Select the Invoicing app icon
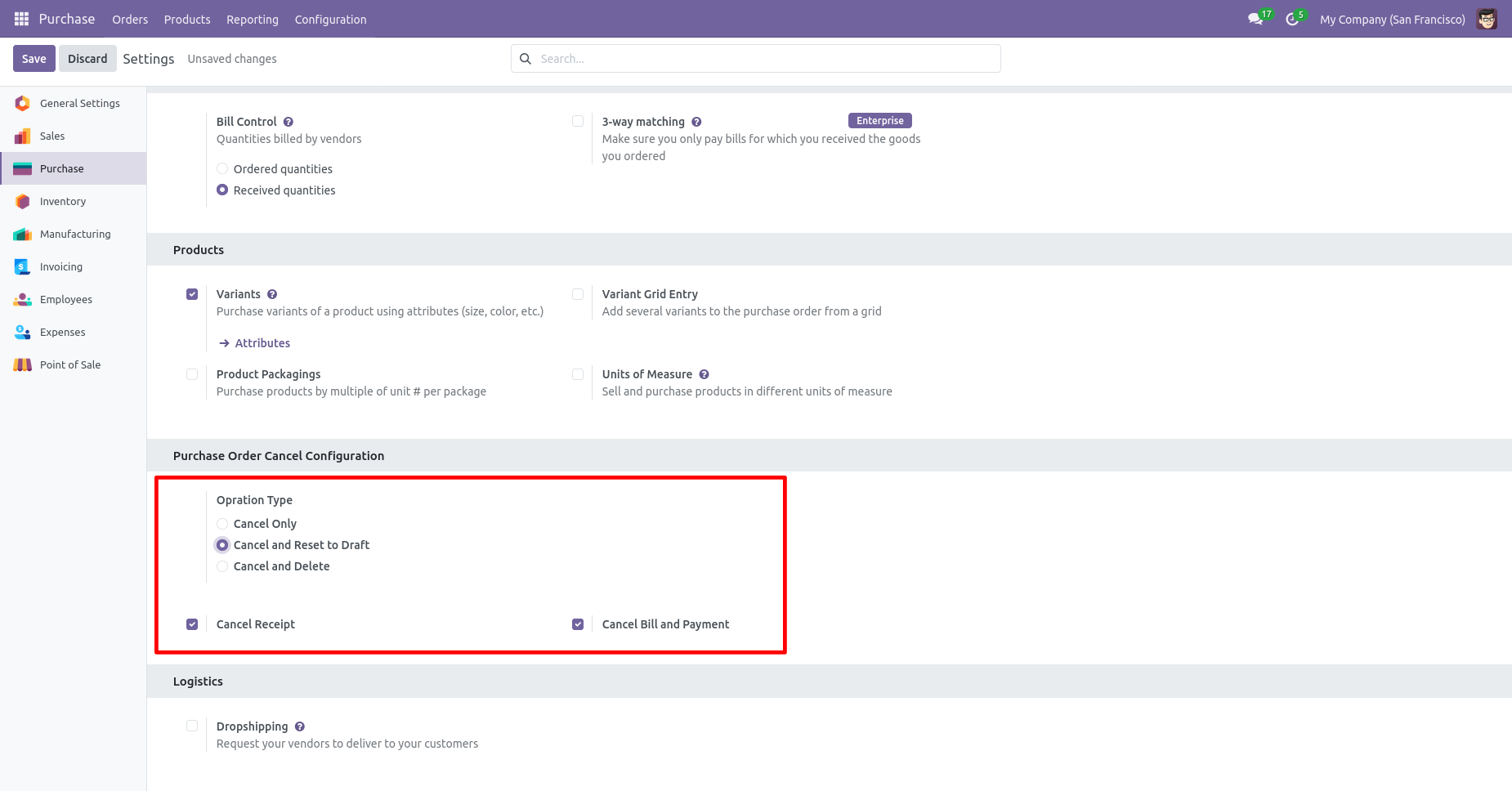The image size is (1512, 791). coord(23,266)
